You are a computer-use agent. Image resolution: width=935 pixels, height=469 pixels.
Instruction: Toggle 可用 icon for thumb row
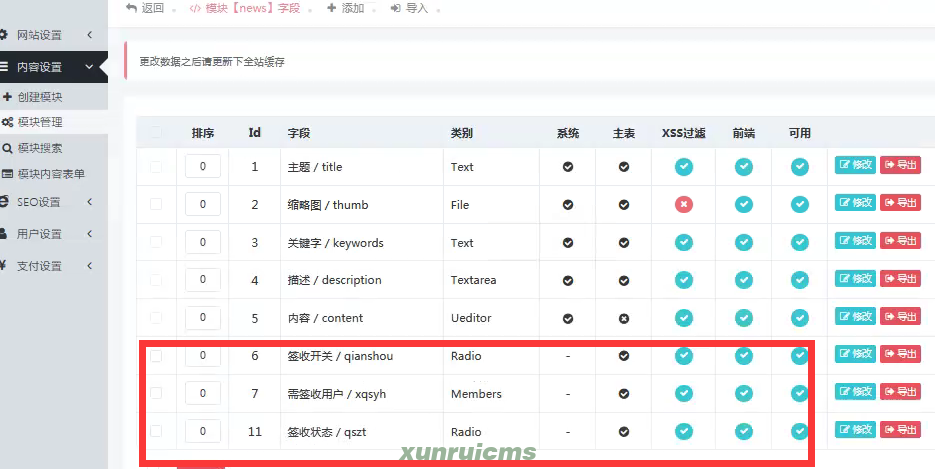[800, 204]
